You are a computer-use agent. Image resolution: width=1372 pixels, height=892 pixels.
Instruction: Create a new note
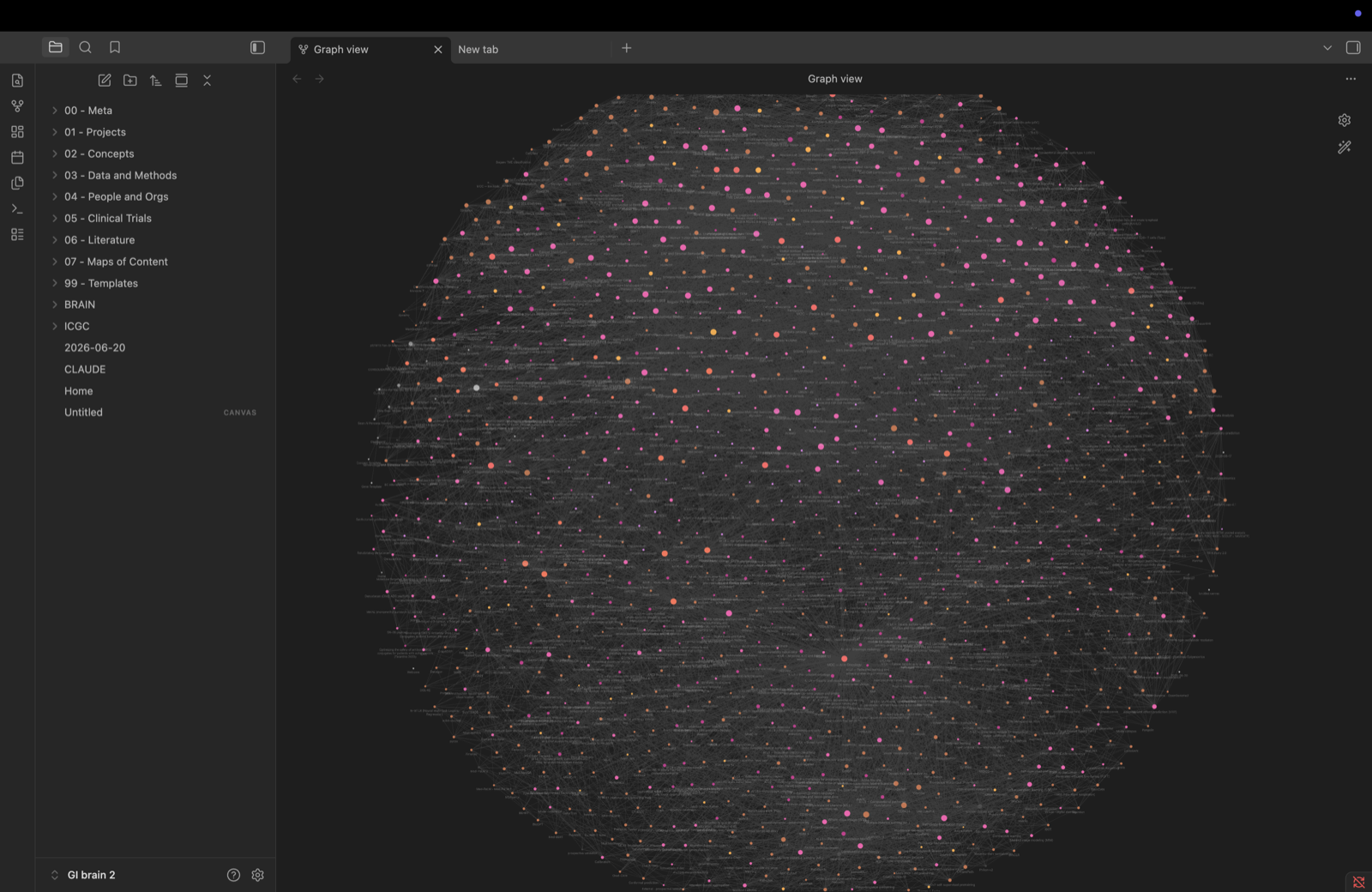point(105,80)
